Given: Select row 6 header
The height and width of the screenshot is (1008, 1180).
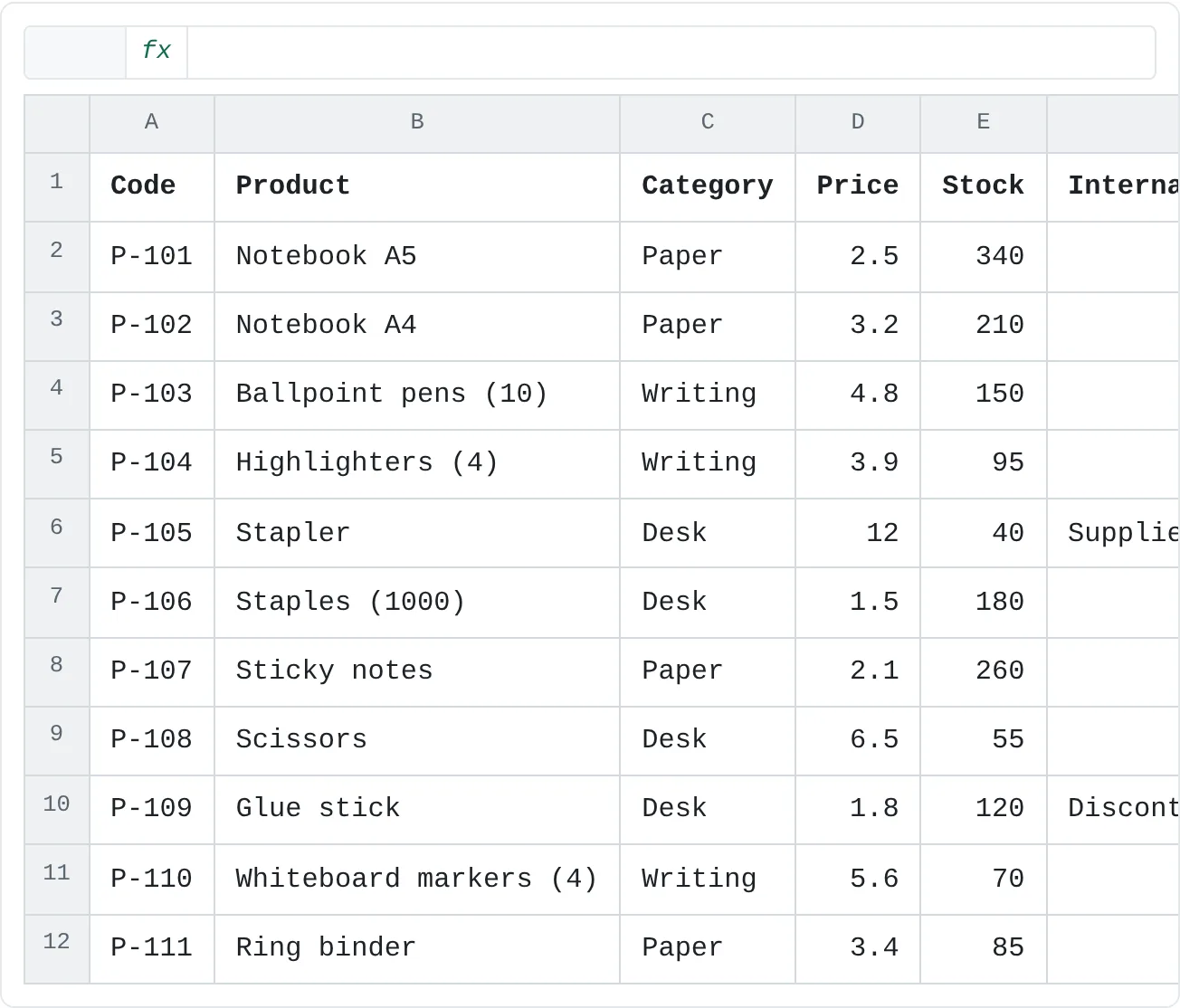Looking at the screenshot, I should pos(57,533).
